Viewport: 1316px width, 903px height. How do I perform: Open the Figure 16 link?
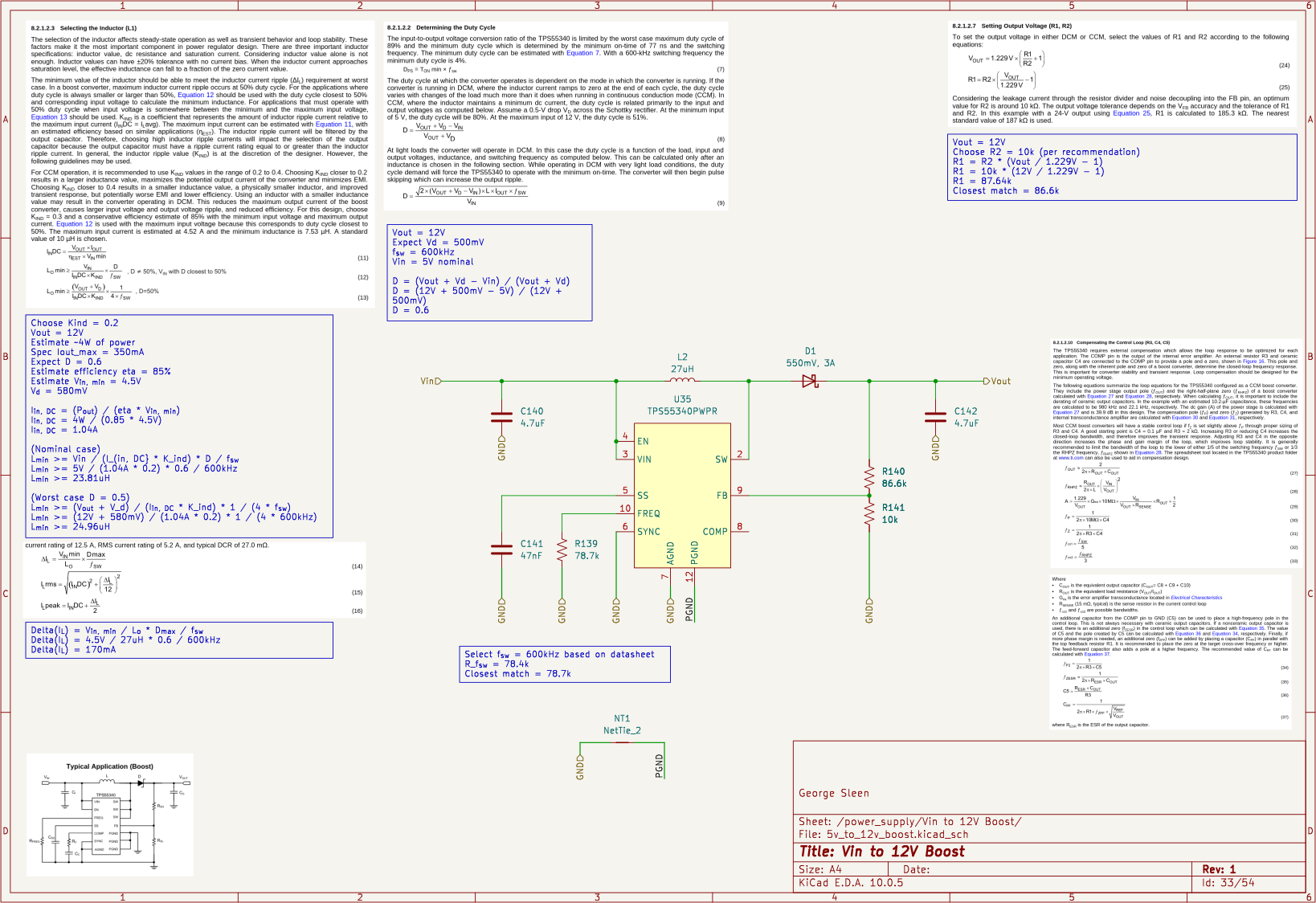pos(1253,362)
